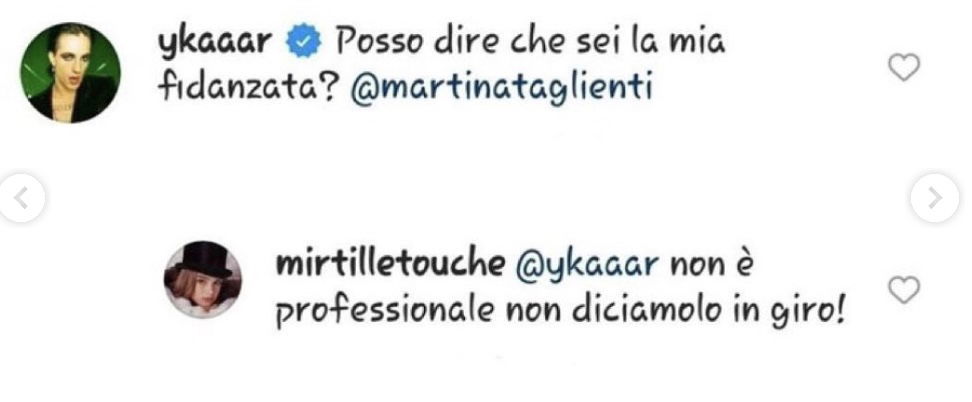The height and width of the screenshot is (402, 972).
Task: Open the ykaaar username in first comment
Action: [215, 44]
